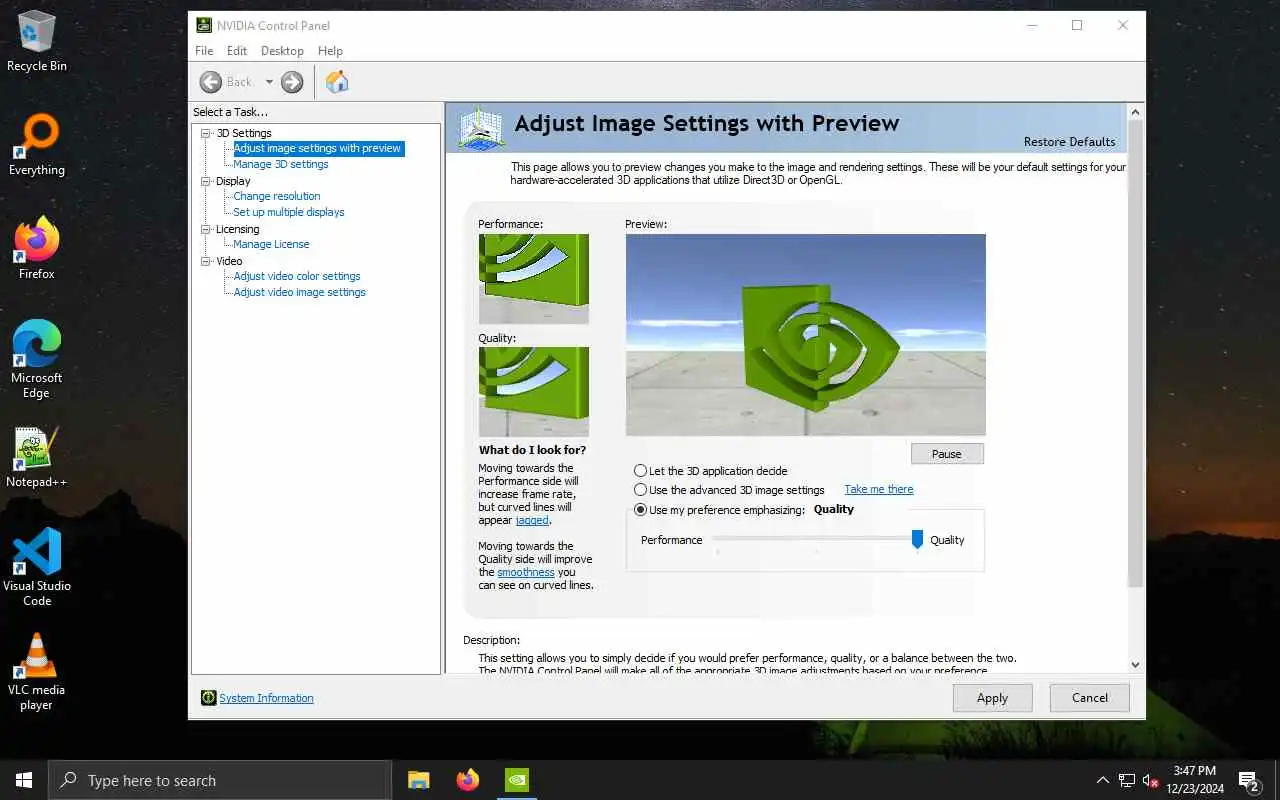Image resolution: width=1280 pixels, height=800 pixels.
Task: Click the Performance thumbnail image
Action: click(534, 279)
